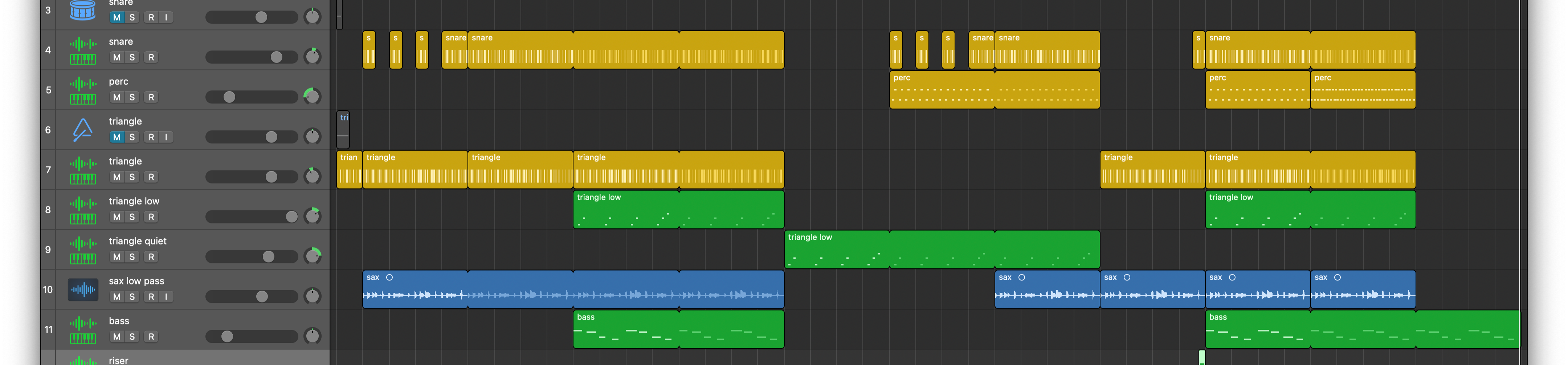Select the perc track header name
Screen dimensions: 1568x365
pyautogui.click(x=119, y=82)
